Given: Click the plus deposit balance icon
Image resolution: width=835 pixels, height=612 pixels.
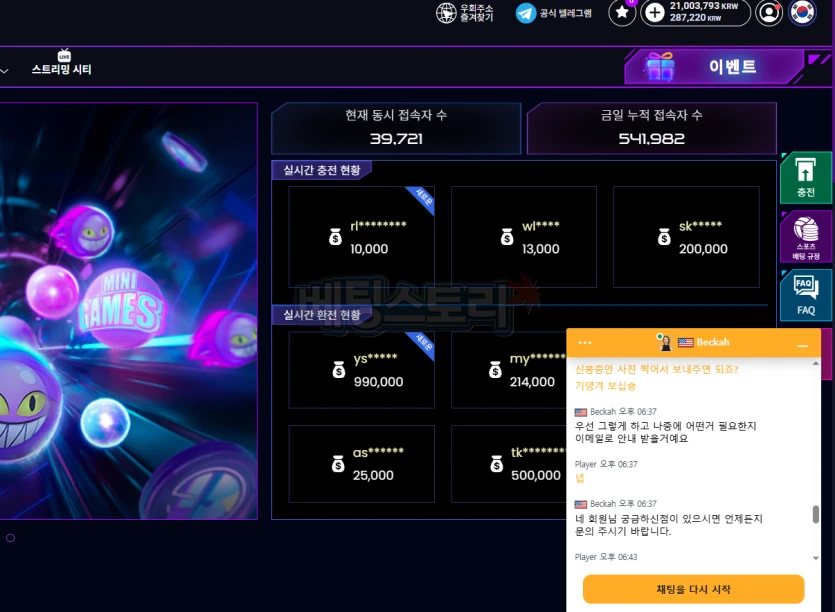Looking at the screenshot, I should [x=654, y=13].
